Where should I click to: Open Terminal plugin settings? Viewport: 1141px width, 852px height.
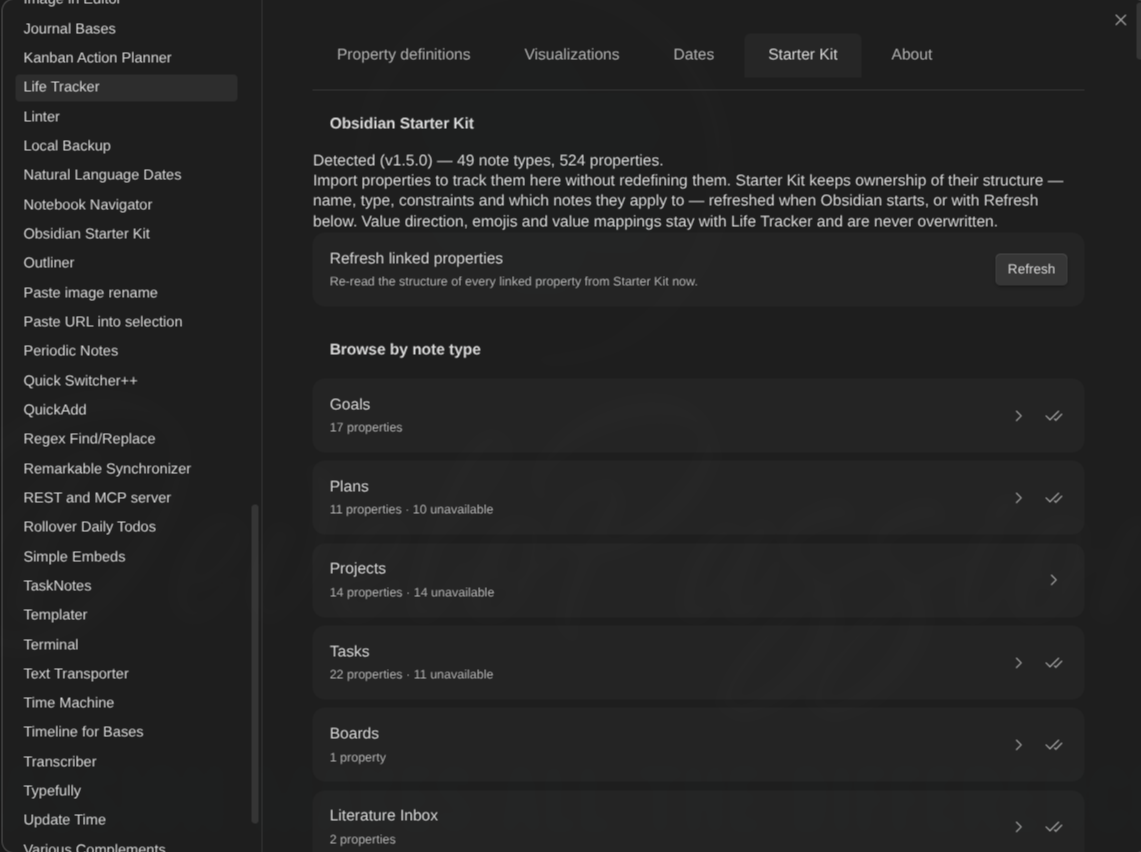pos(126,645)
